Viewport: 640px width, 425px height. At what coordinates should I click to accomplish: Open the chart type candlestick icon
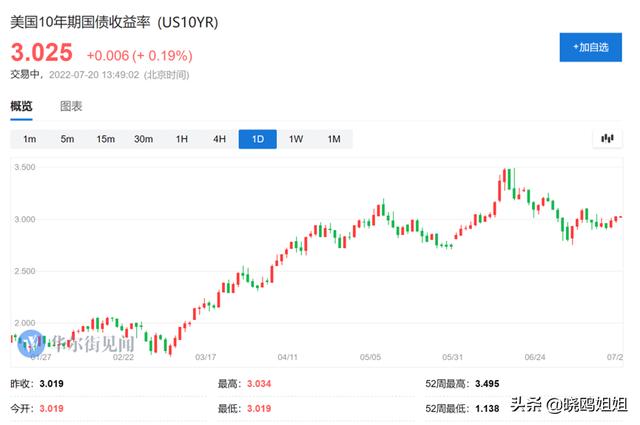click(607, 139)
